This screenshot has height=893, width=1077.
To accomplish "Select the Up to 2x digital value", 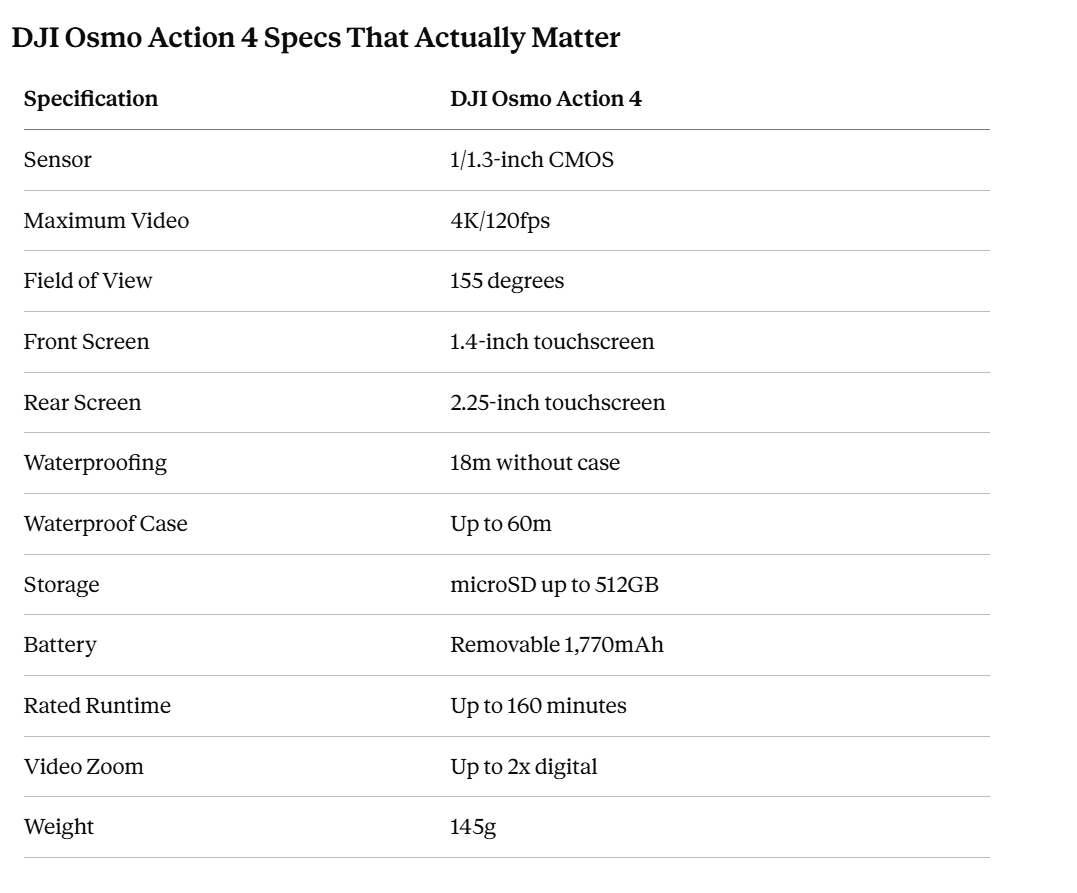I will click(524, 767).
